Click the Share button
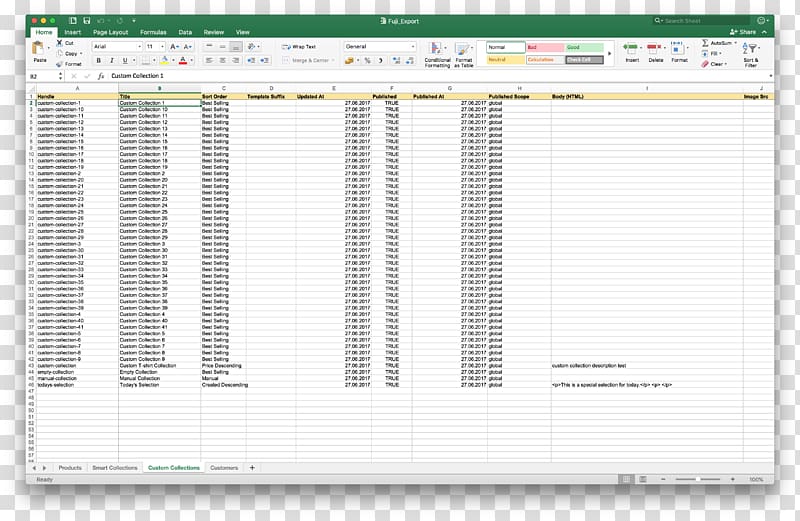 click(x=743, y=32)
